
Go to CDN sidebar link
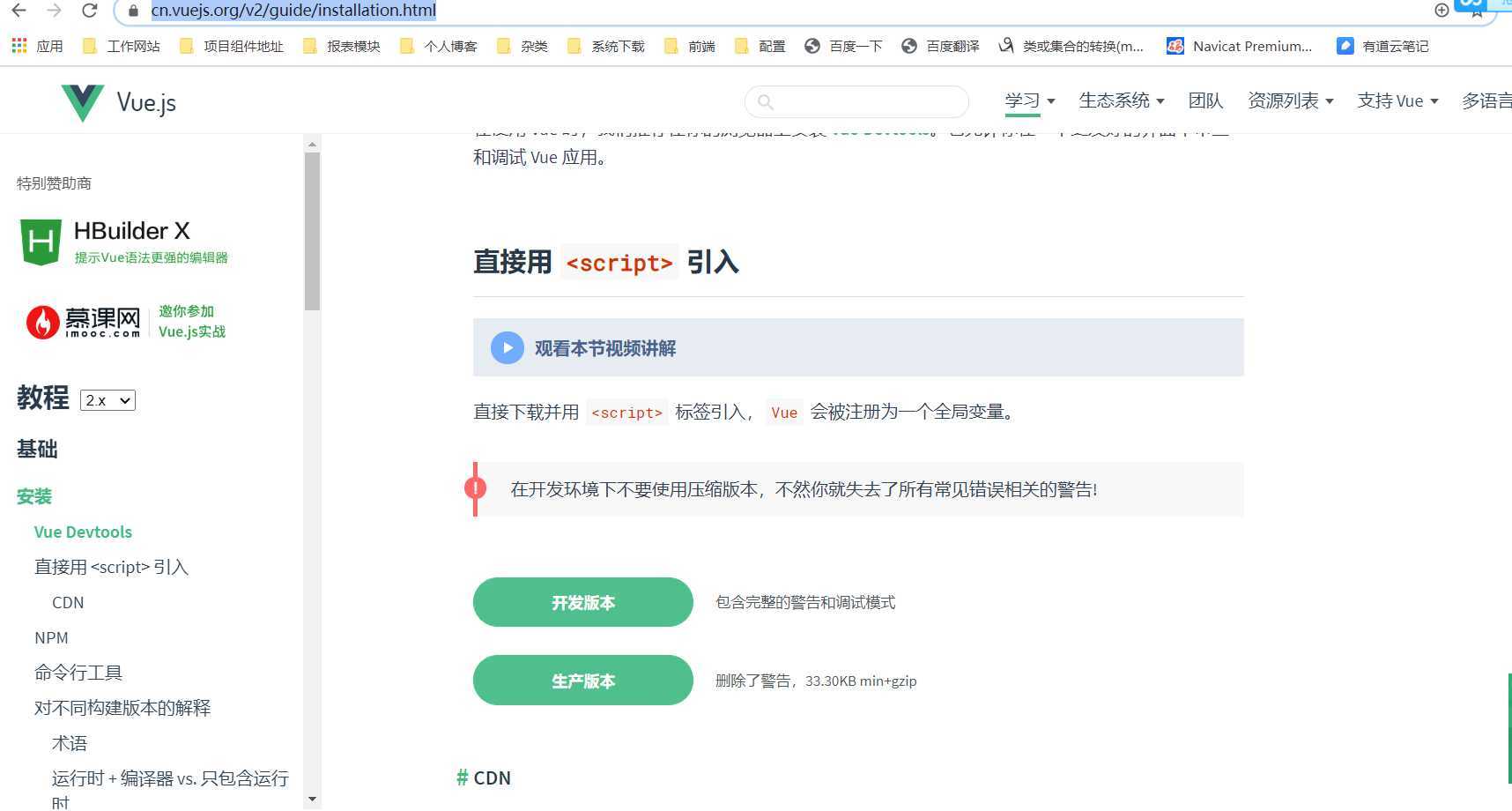coord(68,602)
